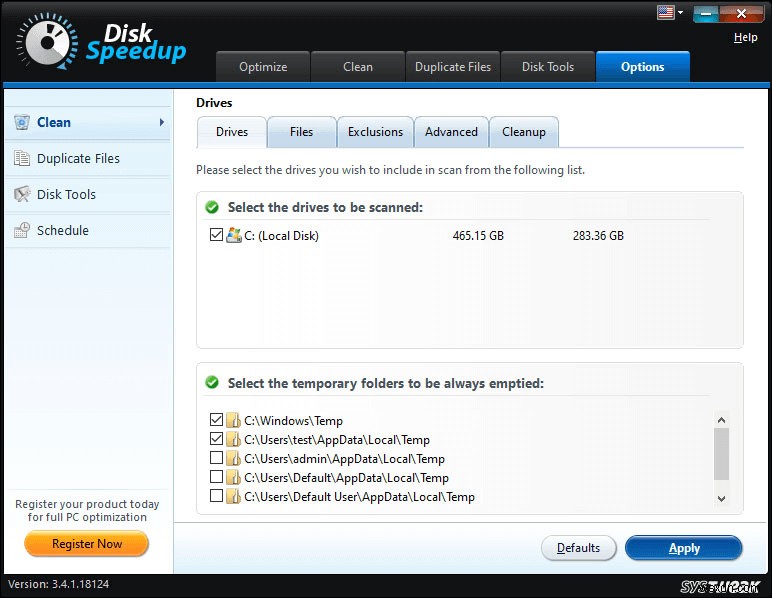Viewport: 772px width, 598px height.
Task: Click folder icon for admin AppData Temp
Action: point(233,459)
